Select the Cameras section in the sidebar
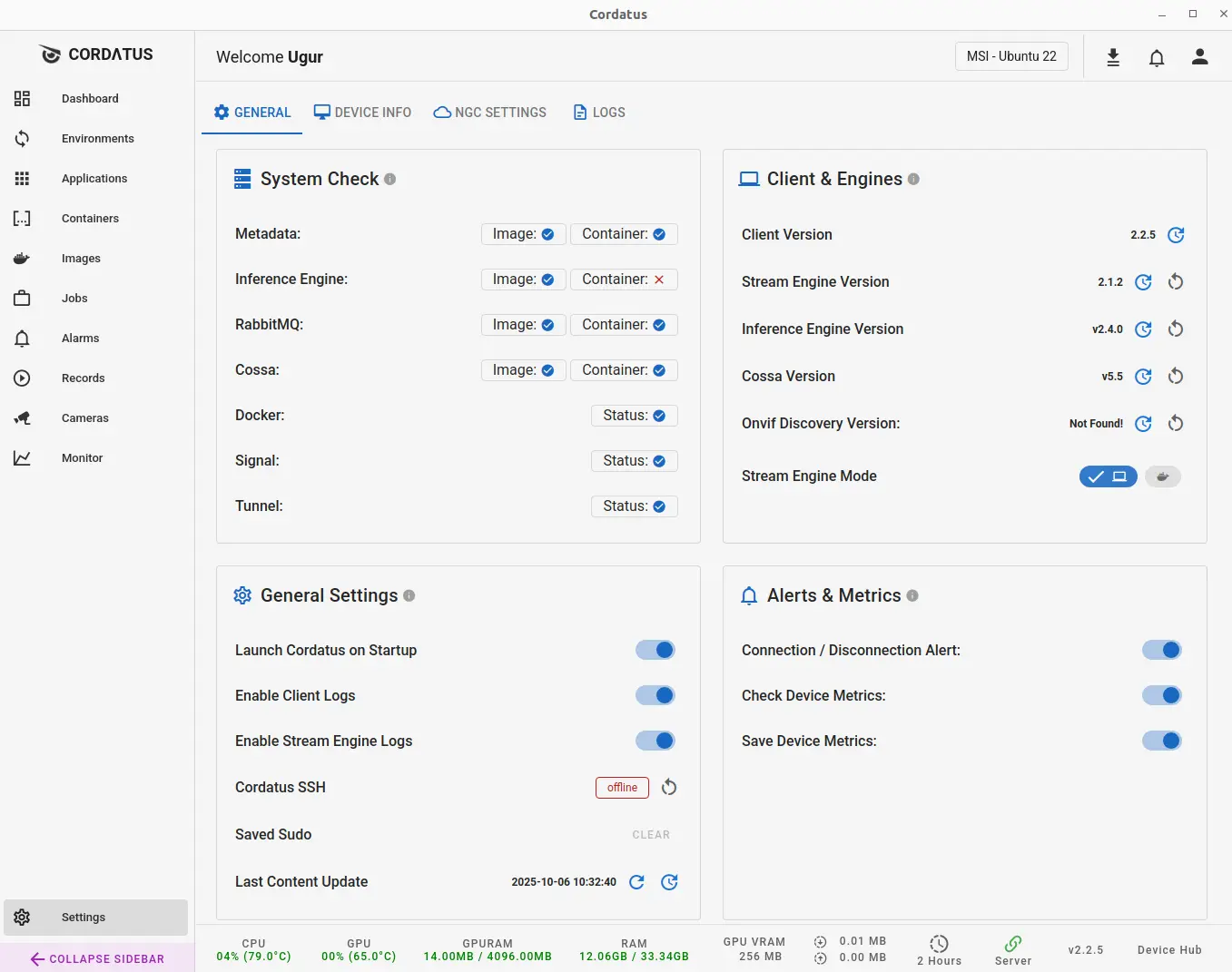 click(85, 417)
